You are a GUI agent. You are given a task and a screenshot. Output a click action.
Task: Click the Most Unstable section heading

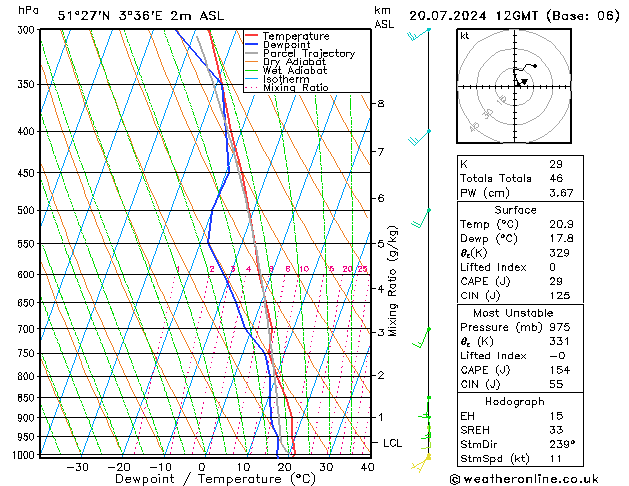pos(513,313)
